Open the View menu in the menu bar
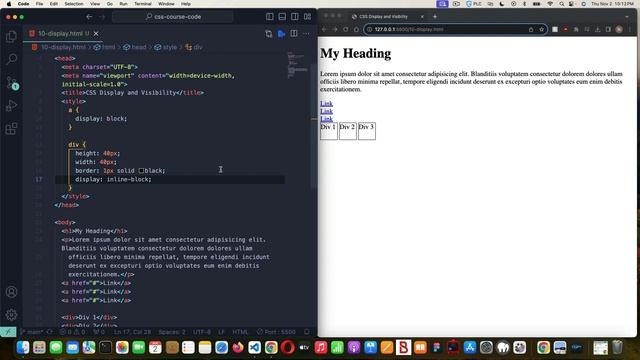640x360 pixels. click(95, 4)
